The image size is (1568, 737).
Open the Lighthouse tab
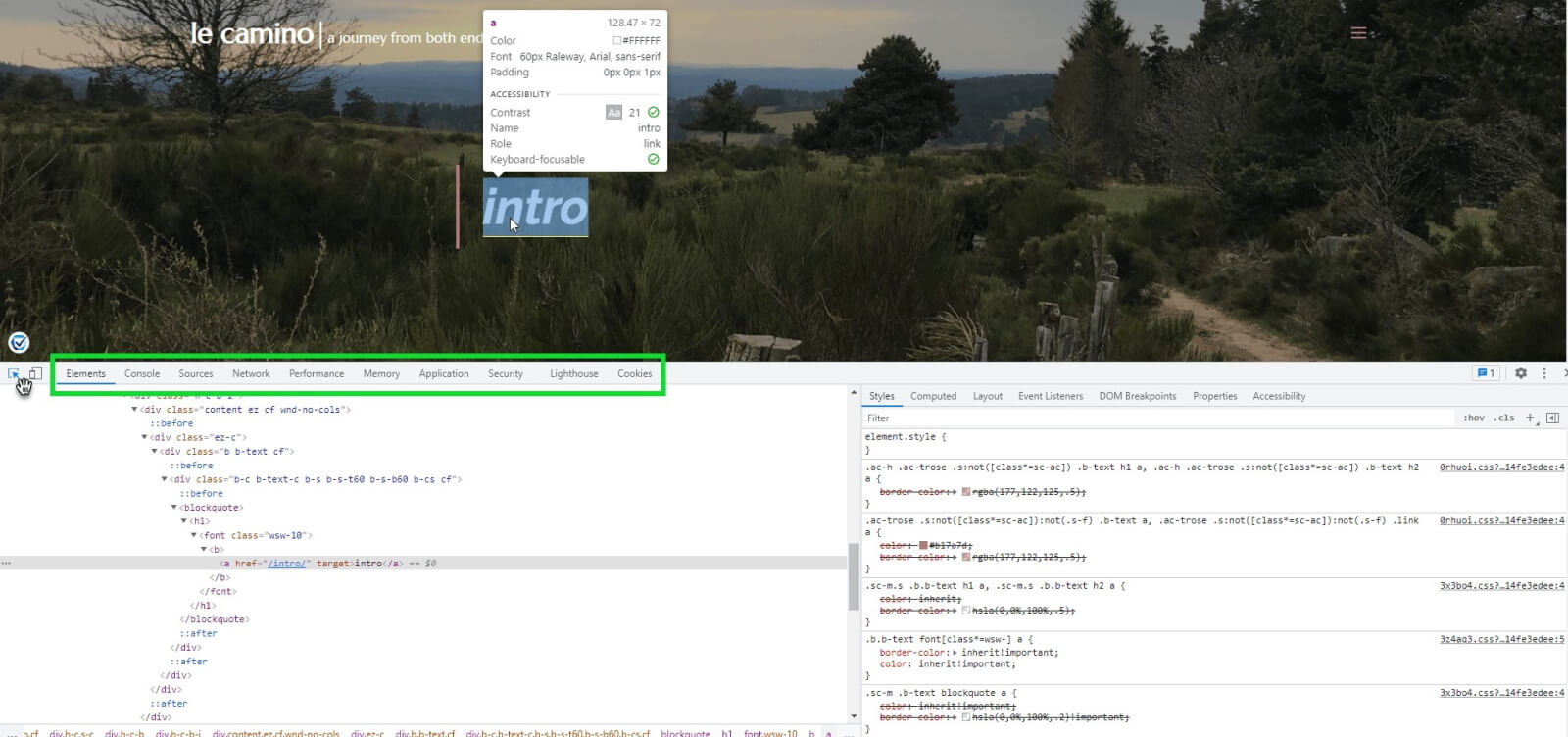pyautogui.click(x=574, y=373)
